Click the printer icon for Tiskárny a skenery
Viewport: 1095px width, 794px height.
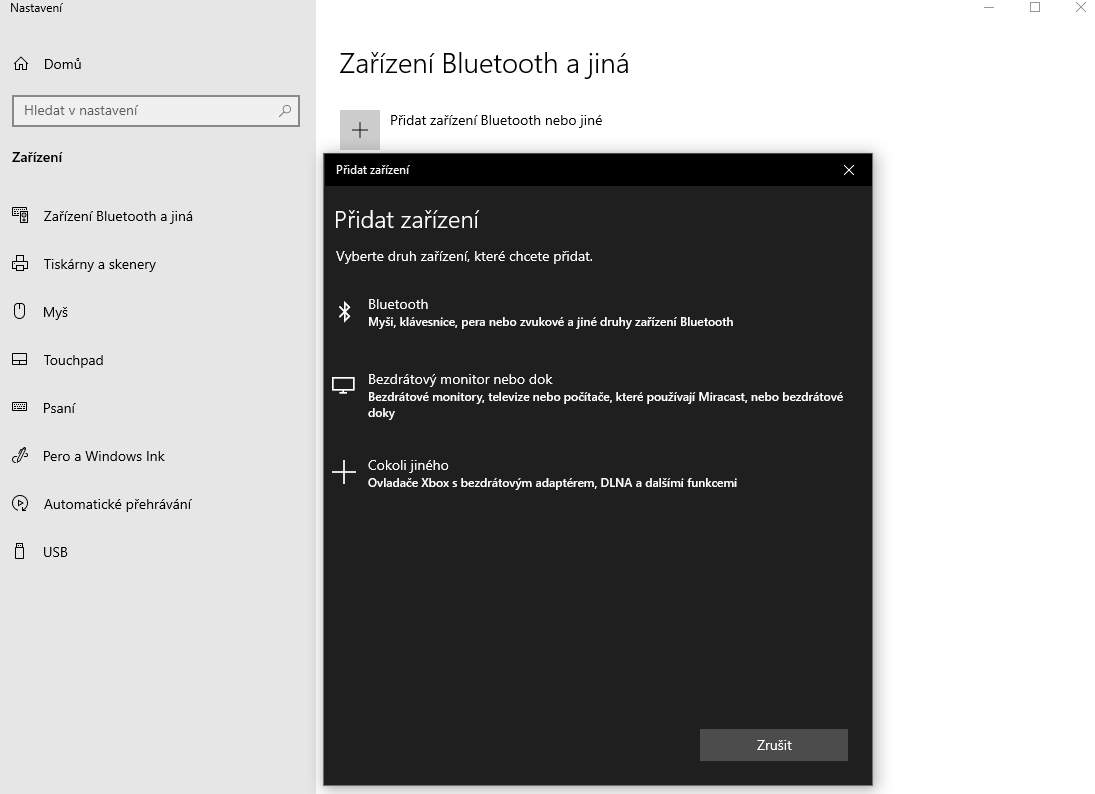click(x=20, y=264)
